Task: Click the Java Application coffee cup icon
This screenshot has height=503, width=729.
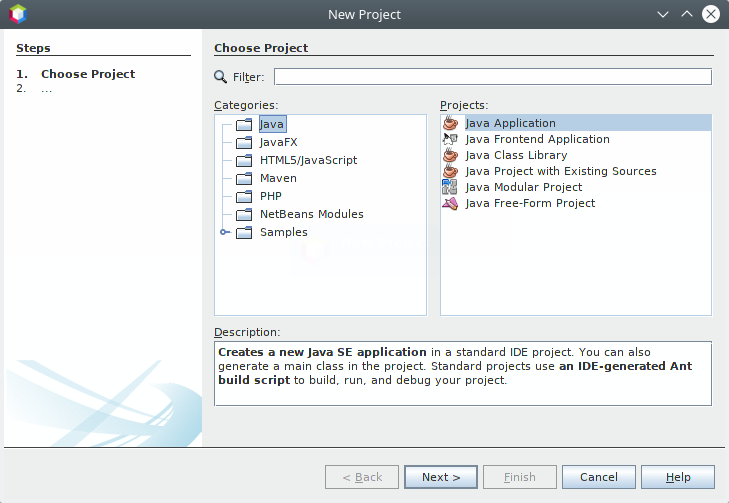Action: [450, 123]
